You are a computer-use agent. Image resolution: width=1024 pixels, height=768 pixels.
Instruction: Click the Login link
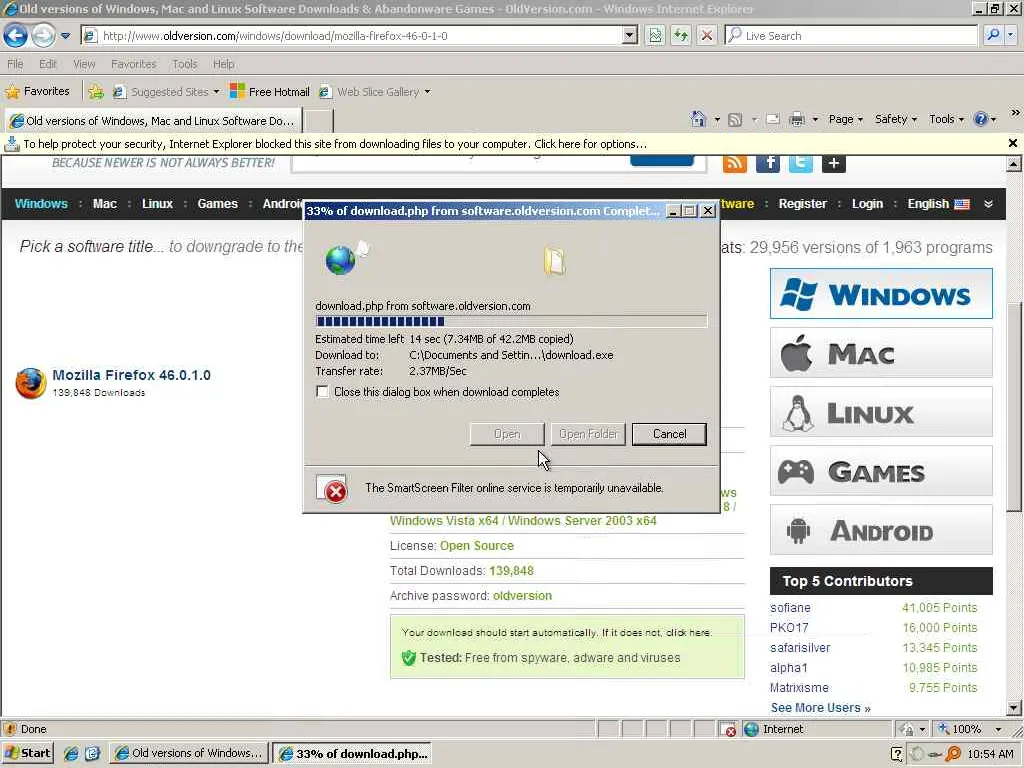867,204
